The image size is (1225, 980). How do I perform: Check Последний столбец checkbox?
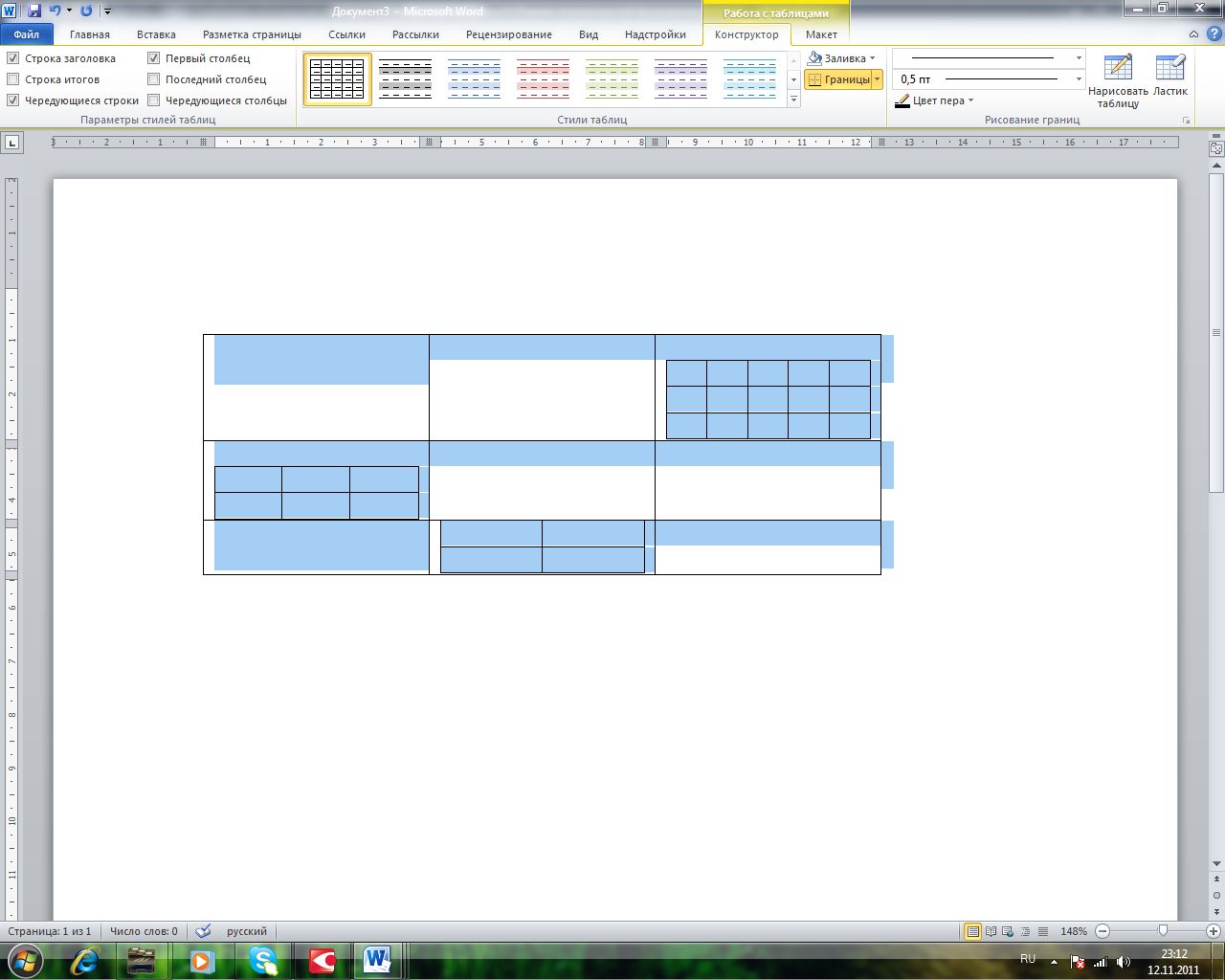pyautogui.click(x=153, y=79)
